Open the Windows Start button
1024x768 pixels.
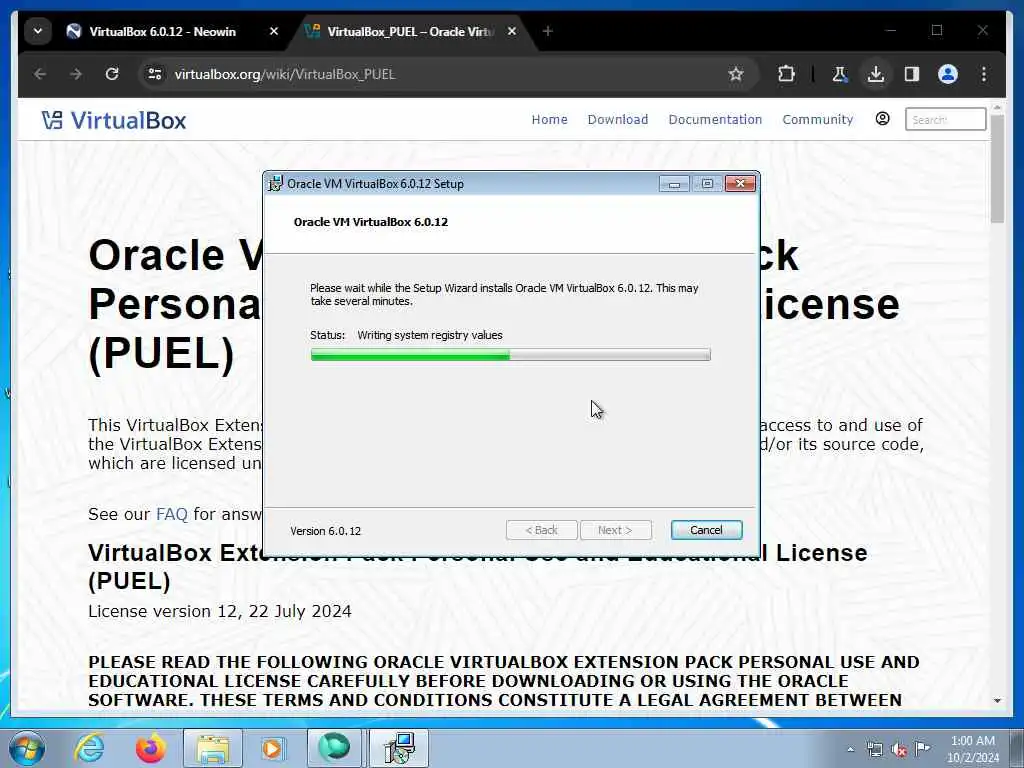point(27,748)
